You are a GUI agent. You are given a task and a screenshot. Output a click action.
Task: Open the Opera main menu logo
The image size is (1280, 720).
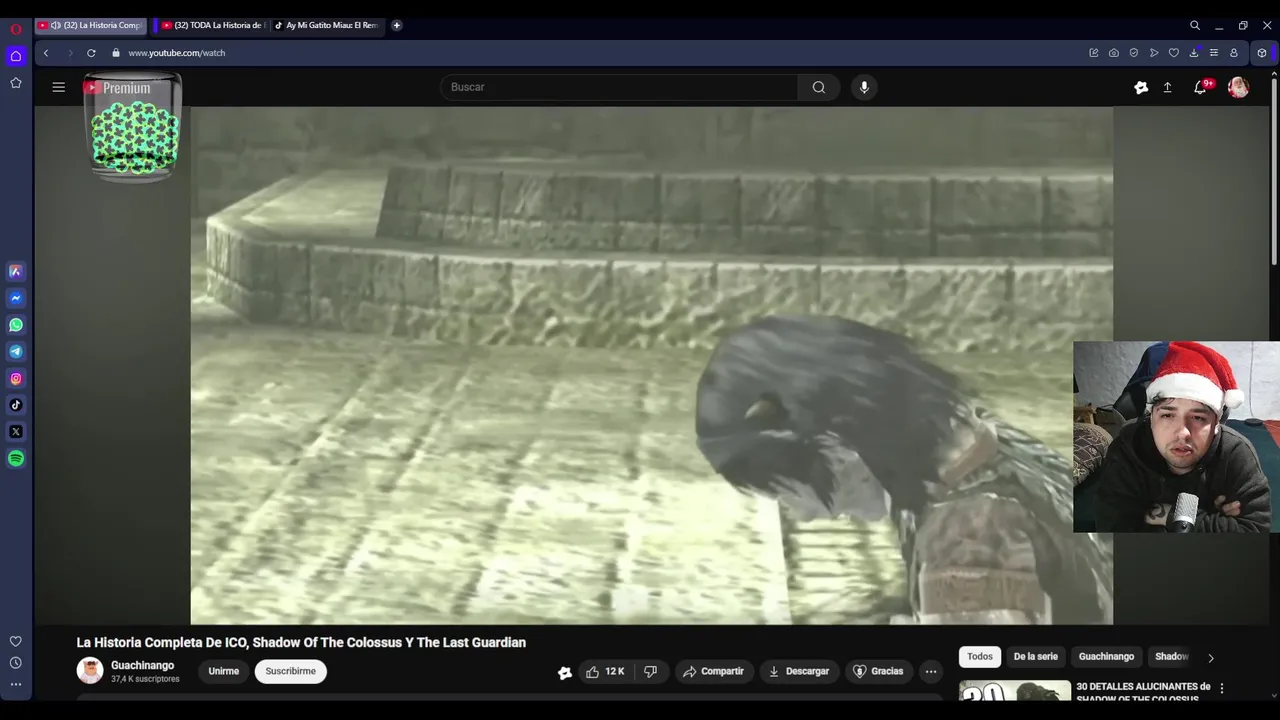tap(16, 29)
